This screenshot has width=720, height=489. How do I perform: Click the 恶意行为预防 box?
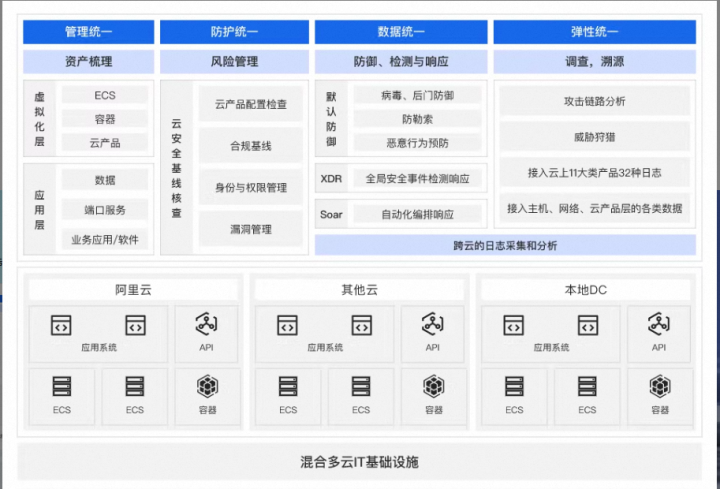[x=417, y=143]
